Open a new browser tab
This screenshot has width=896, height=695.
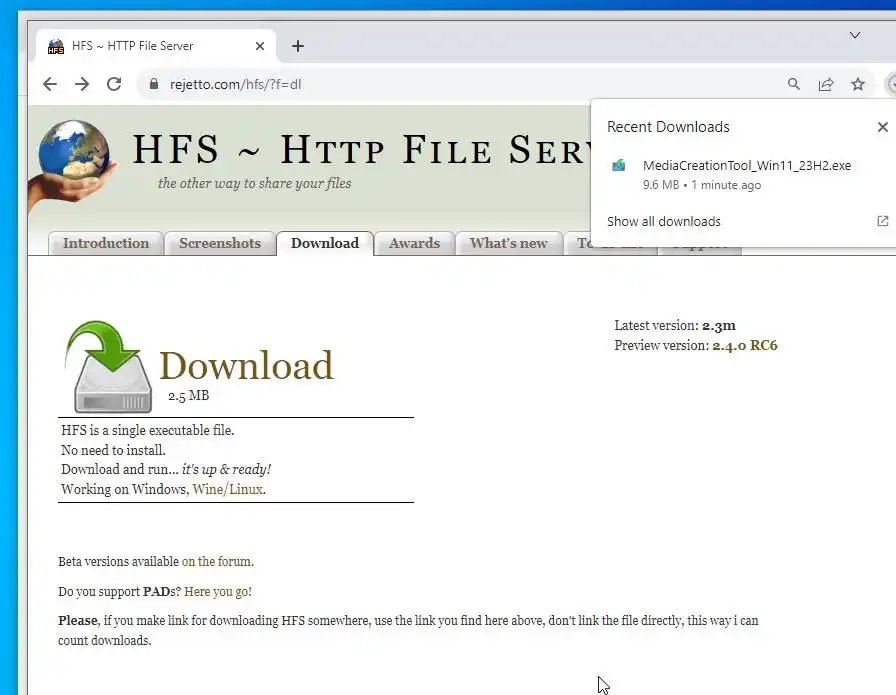[x=298, y=46]
